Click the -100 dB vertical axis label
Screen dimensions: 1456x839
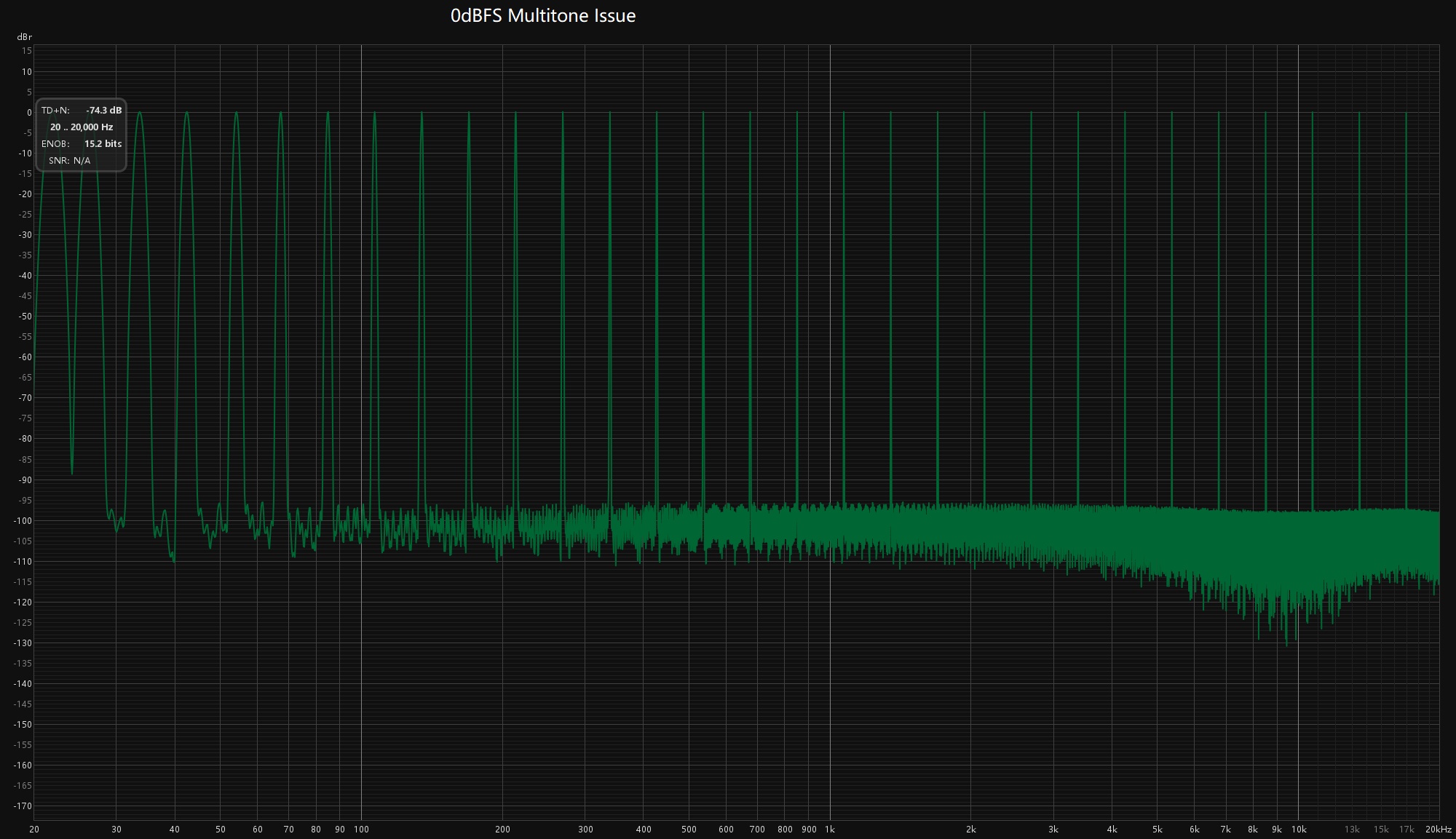[23, 521]
